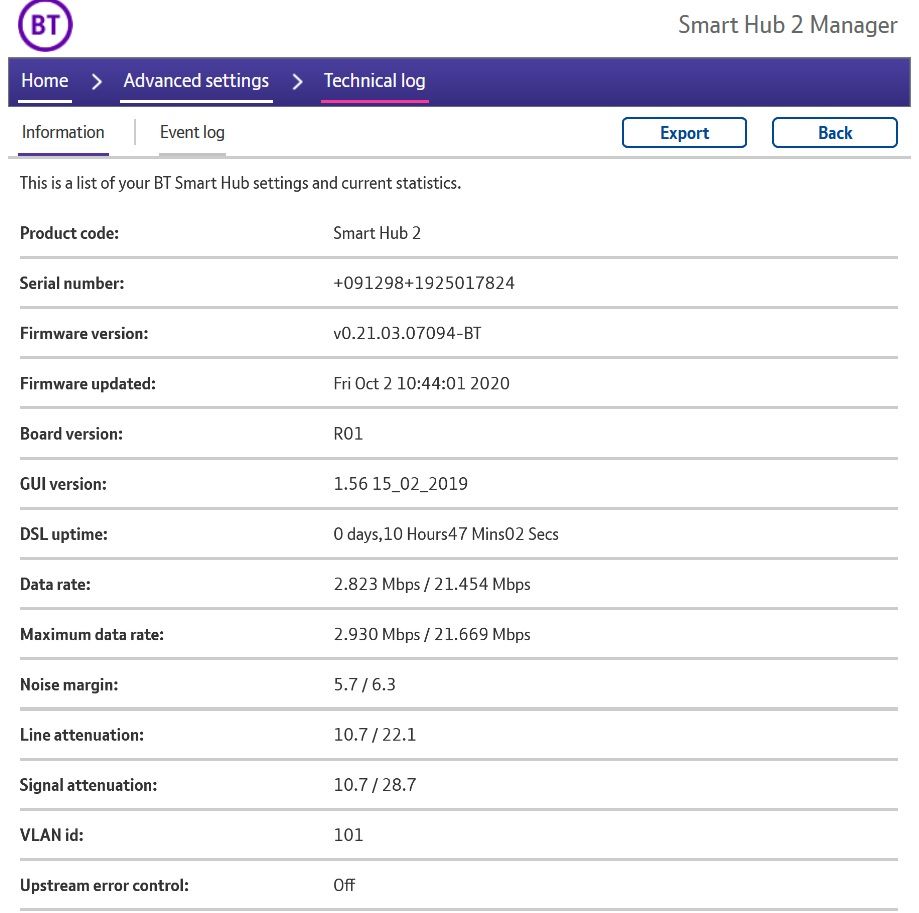Click the firmware updated date value
Viewport: 919px width, 913px height.
(421, 383)
